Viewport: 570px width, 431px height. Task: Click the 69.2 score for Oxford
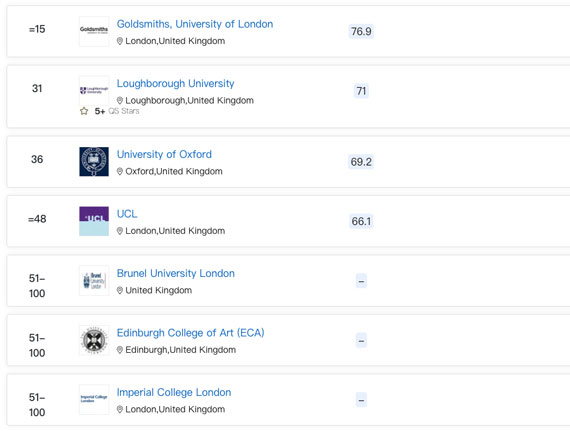pyautogui.click(x=361, y=162)
